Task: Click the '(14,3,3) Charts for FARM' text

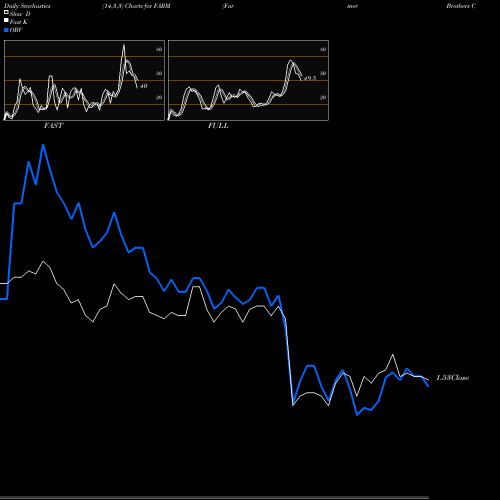Action: (x=136, y=6)
